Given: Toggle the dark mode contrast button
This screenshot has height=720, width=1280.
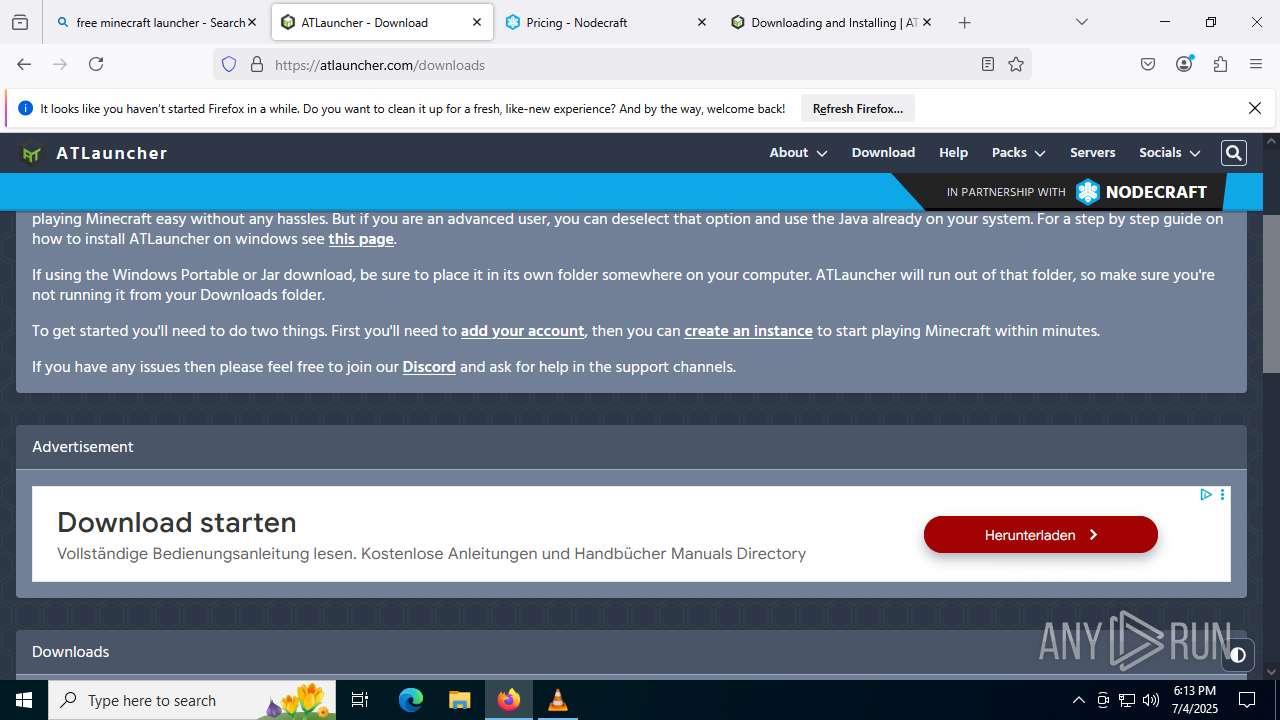Looking at the screenshot, I should tap(1238, 655).
